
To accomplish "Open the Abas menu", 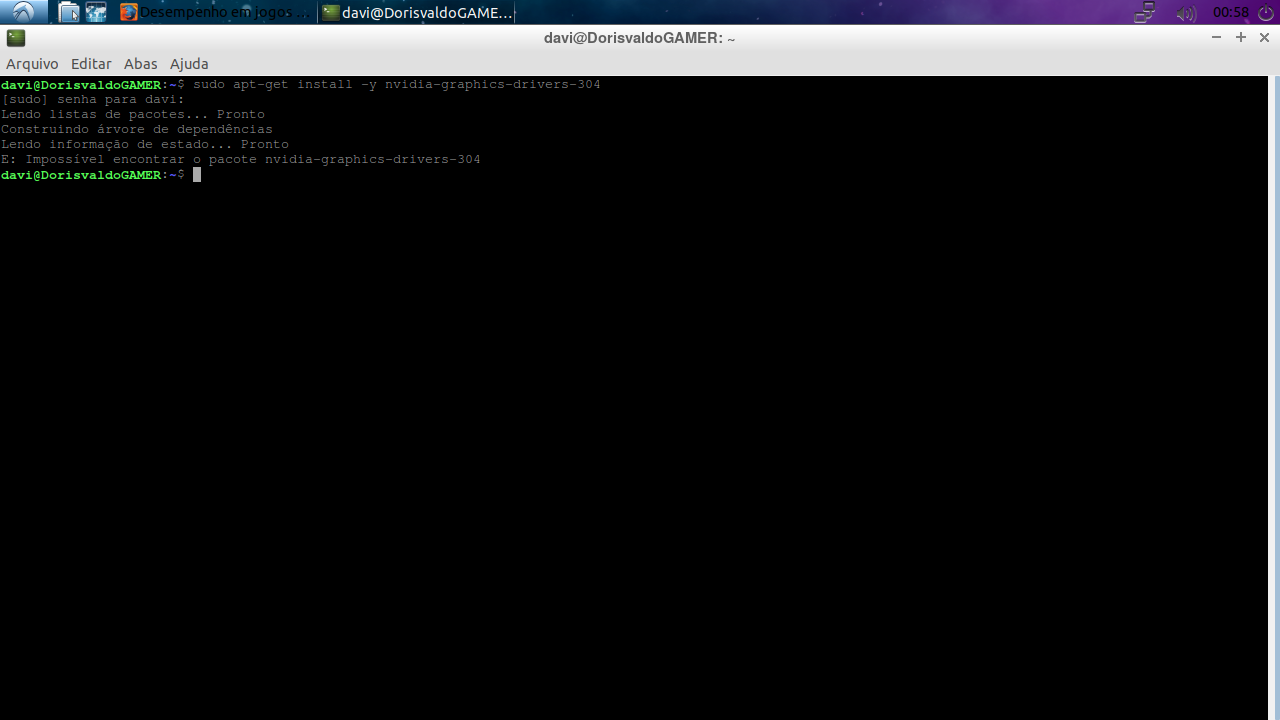I will pyautogui.click(x=140, y=64).
